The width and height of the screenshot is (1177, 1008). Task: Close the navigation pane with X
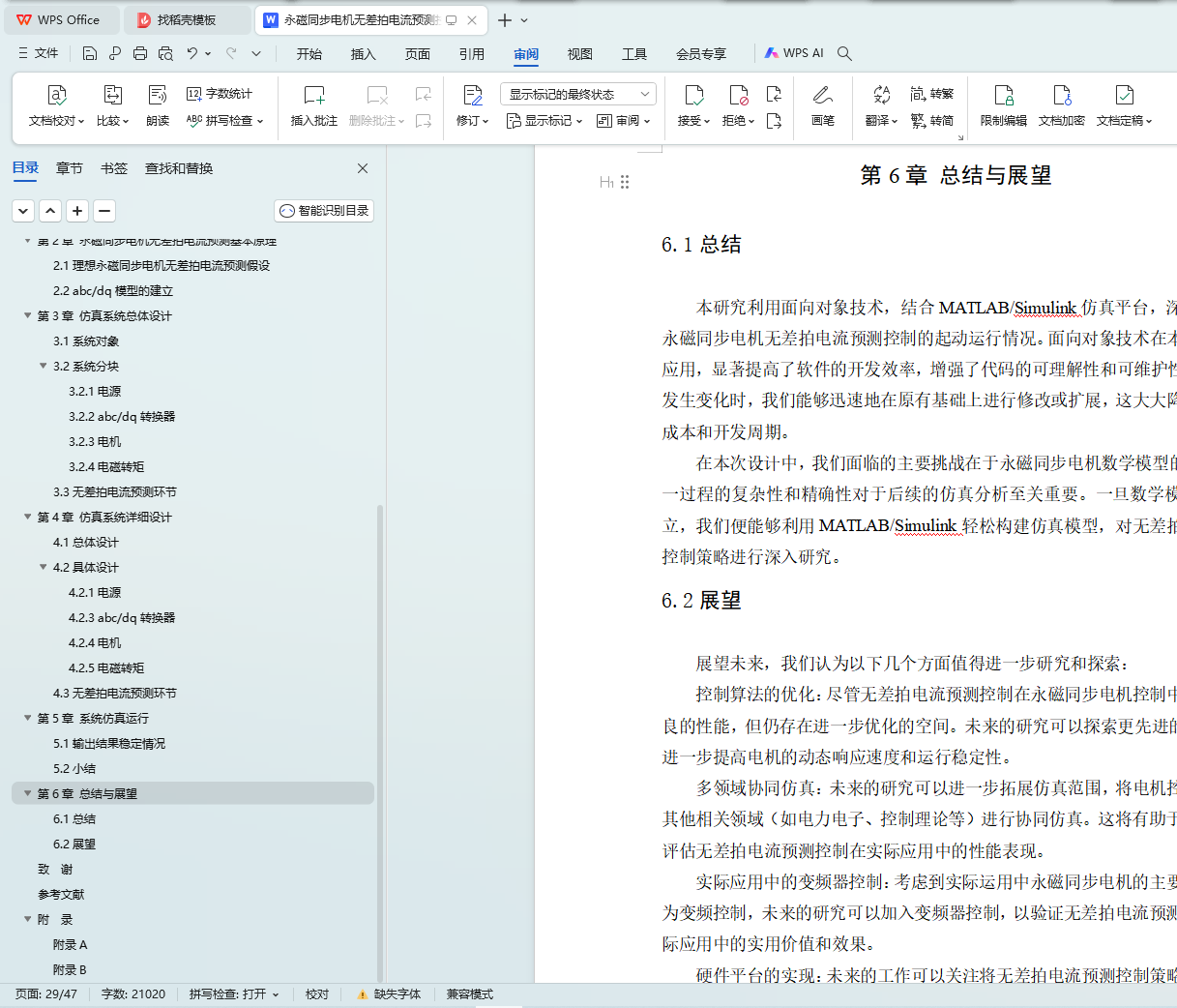363,168
